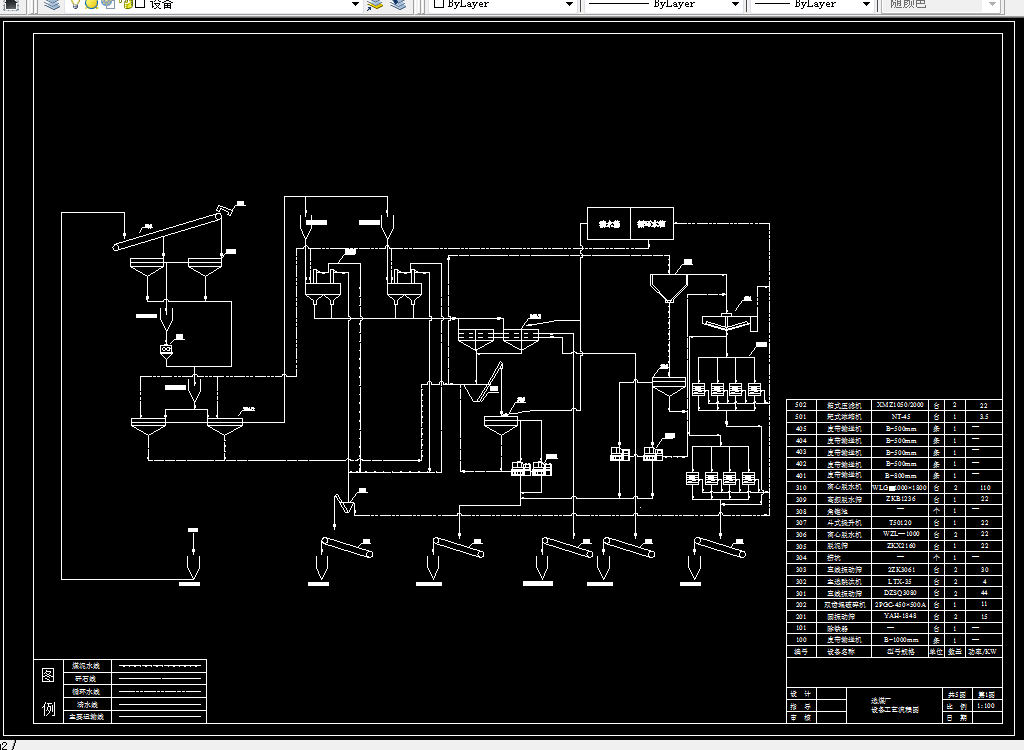Select the 第1图 title block text
This screenshot has width=1024, height=750.
986,695
